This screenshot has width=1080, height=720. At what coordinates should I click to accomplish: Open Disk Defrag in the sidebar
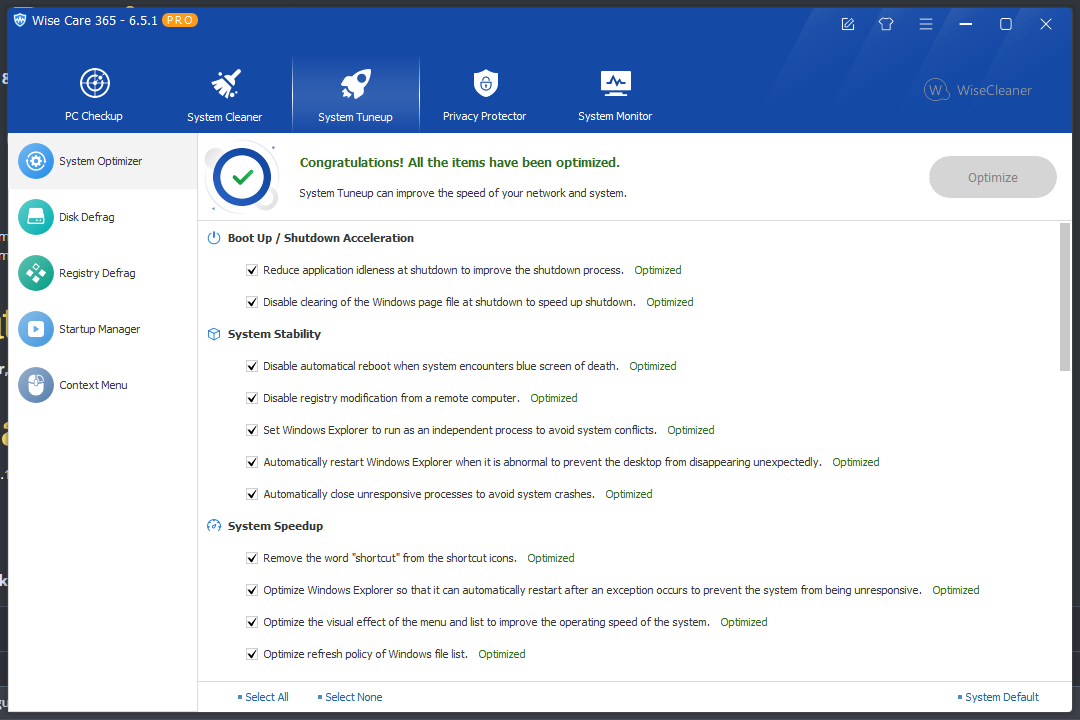[x=103, y=217]
